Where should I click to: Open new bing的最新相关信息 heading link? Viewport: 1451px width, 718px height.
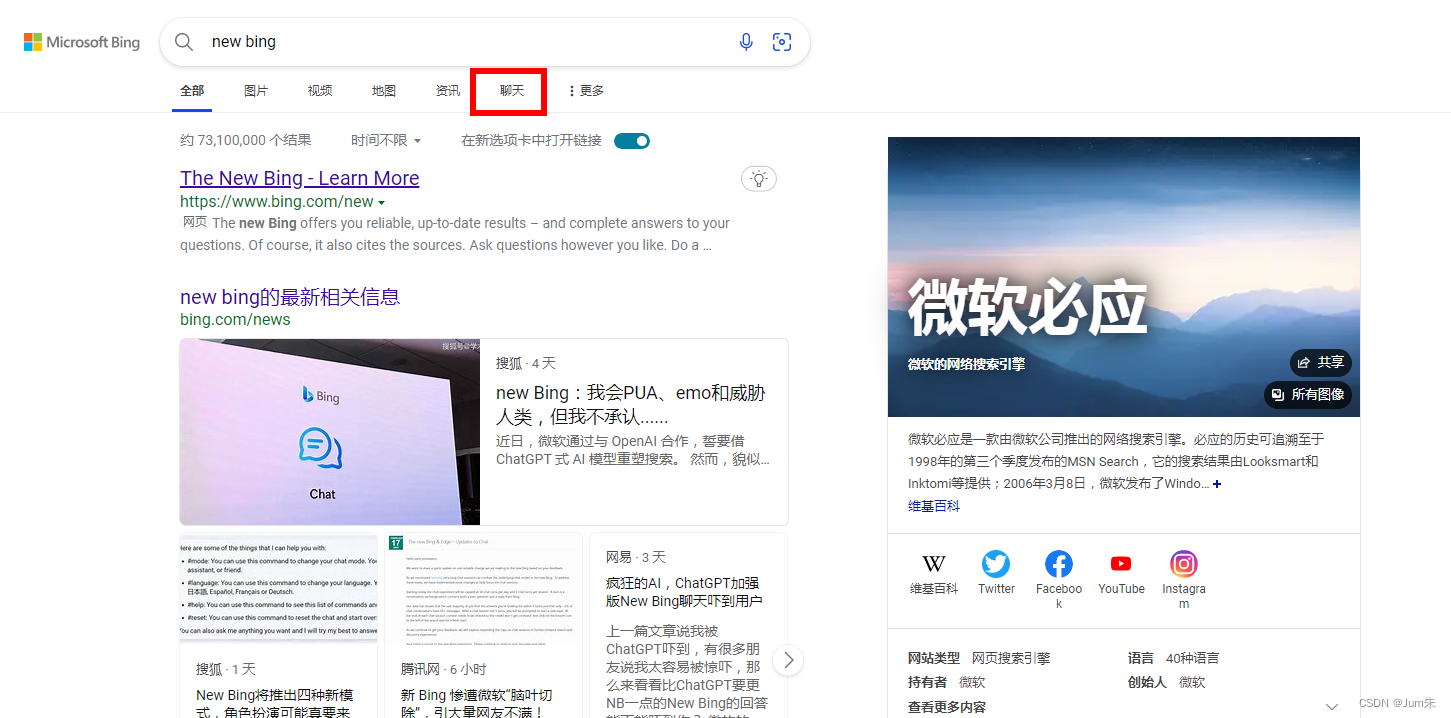click(290, 297)
